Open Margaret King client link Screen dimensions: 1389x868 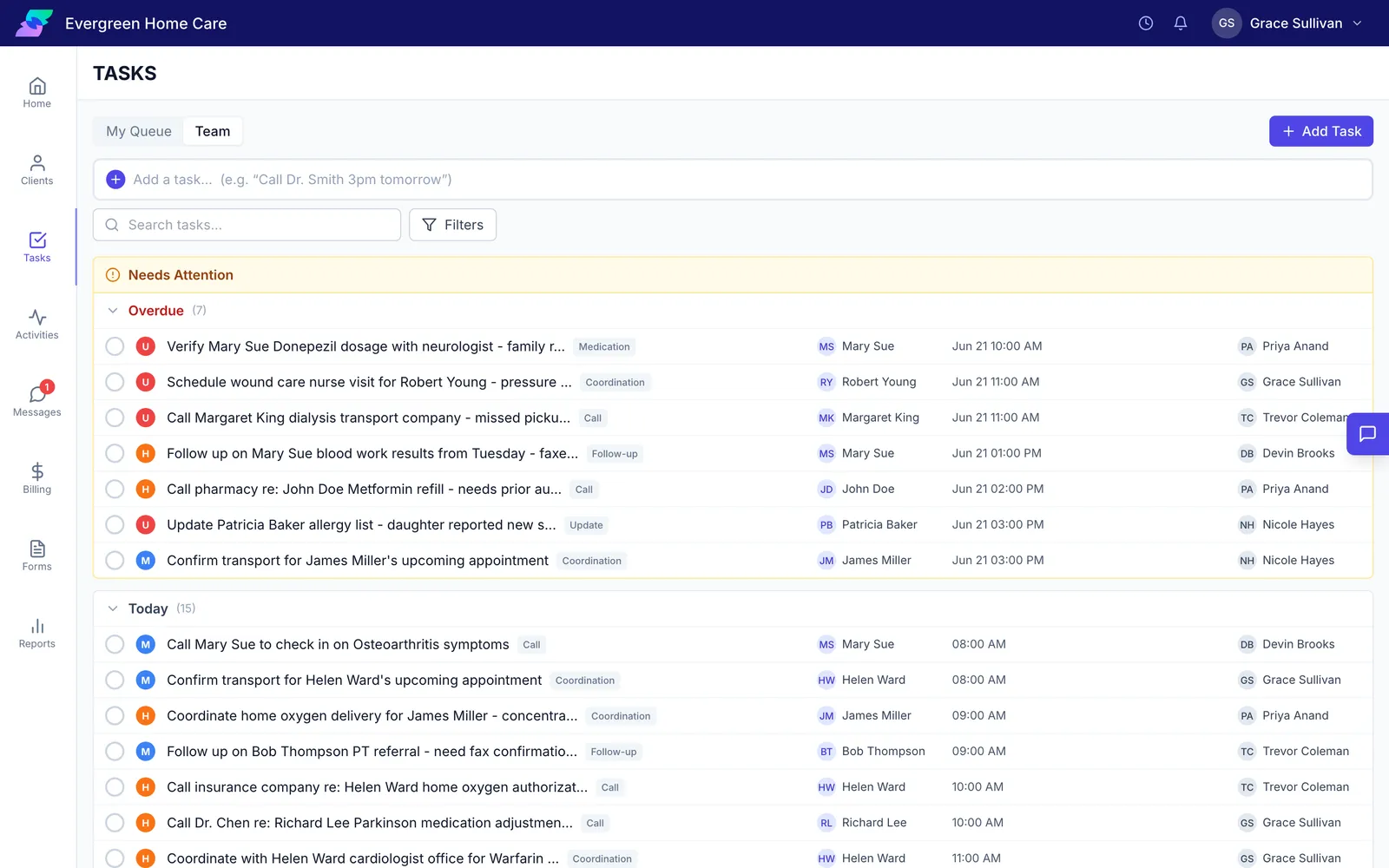880,418
